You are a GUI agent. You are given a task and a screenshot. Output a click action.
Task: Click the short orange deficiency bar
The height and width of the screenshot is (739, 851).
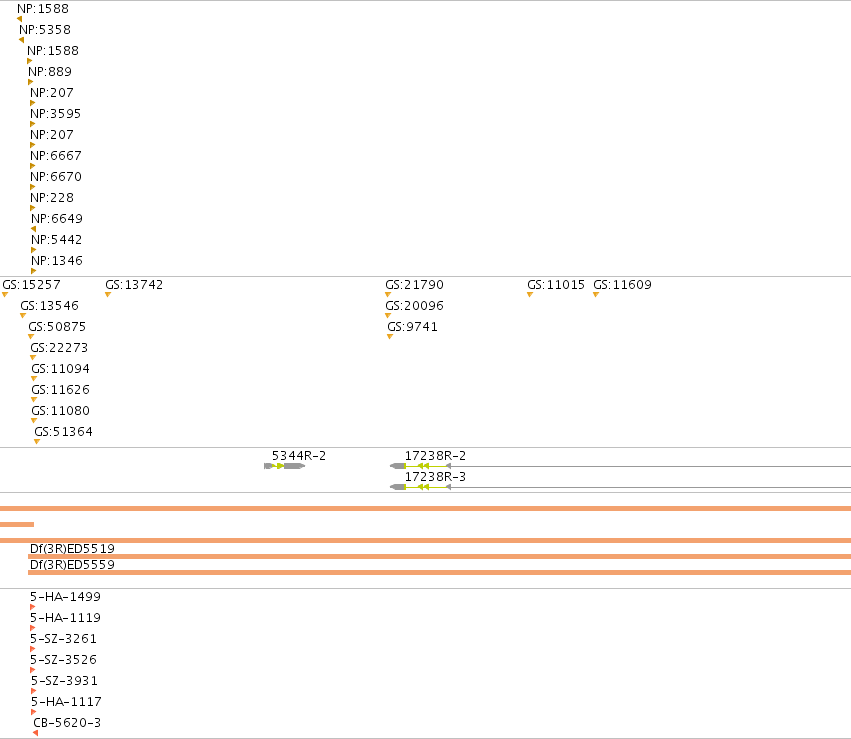click(17, 525)
